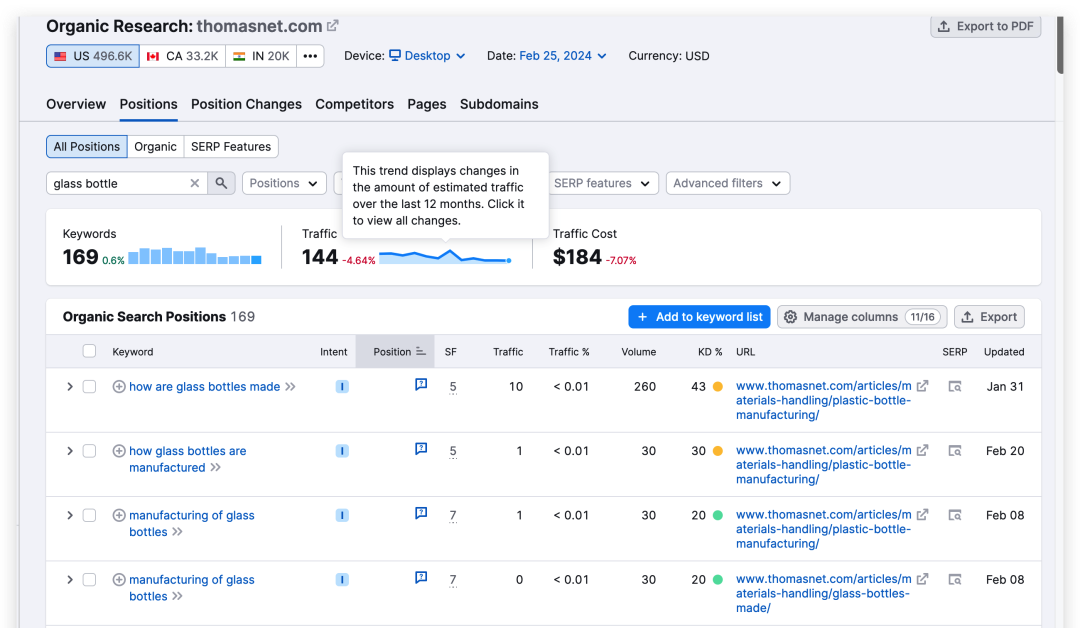Open the URL external-link icon for 'how are glass bottles made'
1080x628 pixels.
tap(922, 386)
